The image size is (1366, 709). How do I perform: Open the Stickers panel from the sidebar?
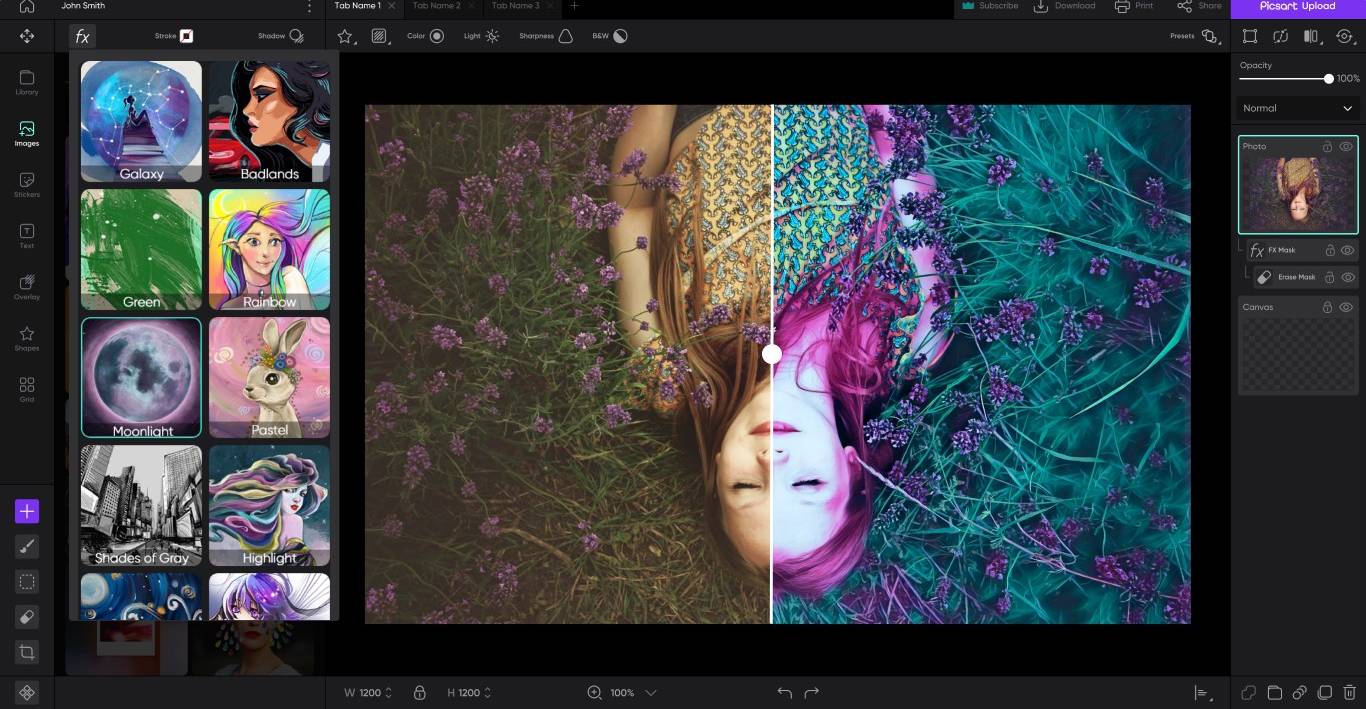pos(26,185)
